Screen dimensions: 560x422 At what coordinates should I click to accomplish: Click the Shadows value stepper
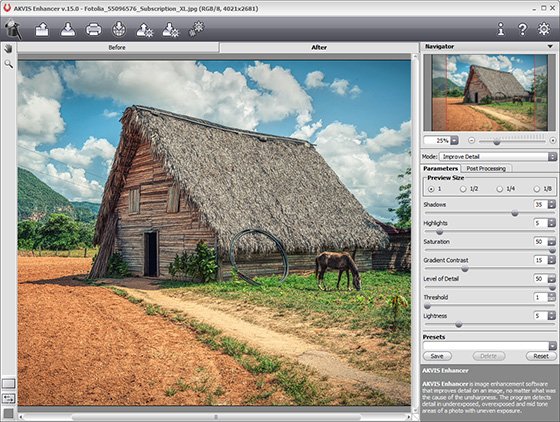pos(552,205)
